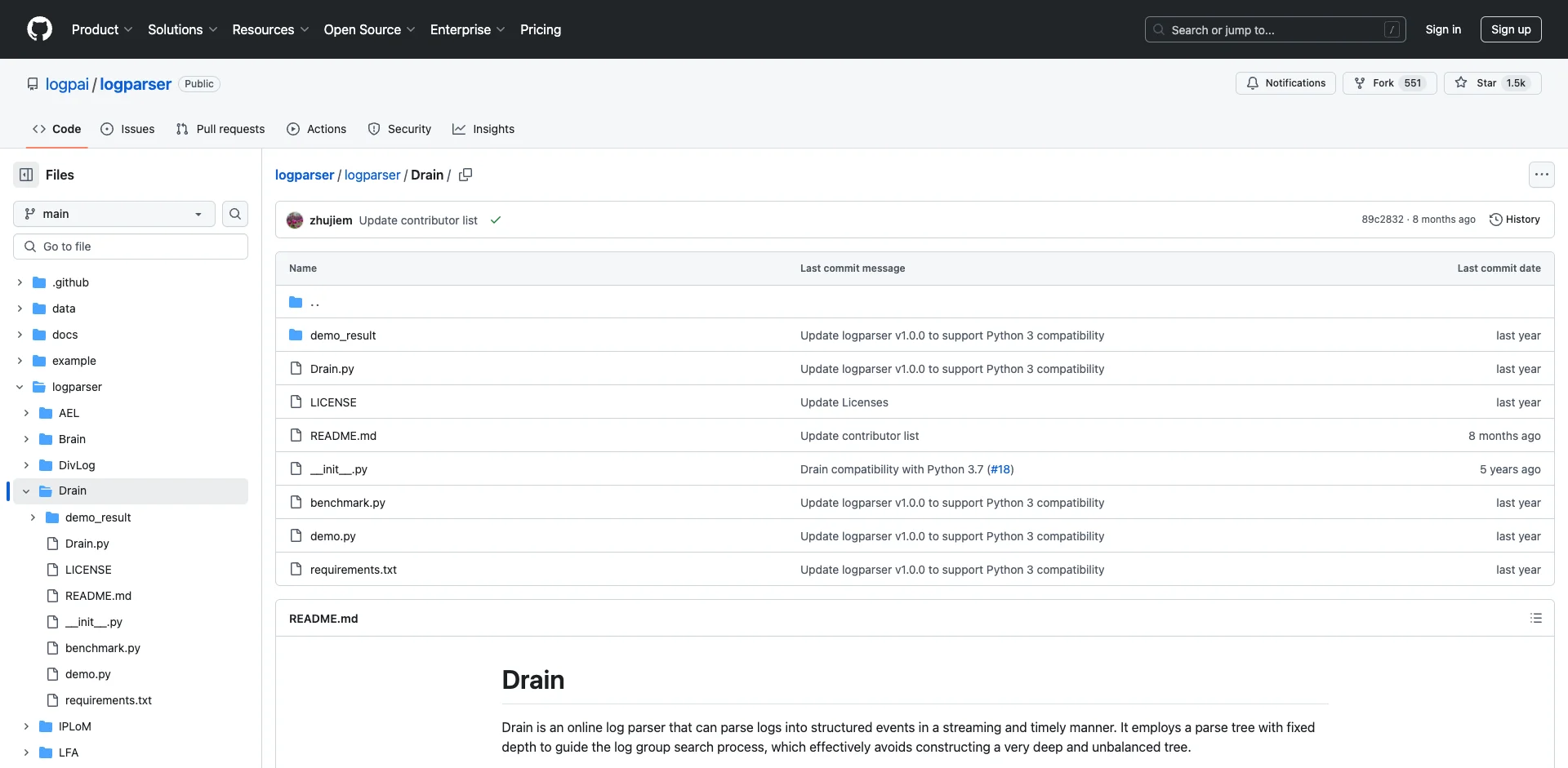The width and height of the screenshot is (1568, 768).
Task: Expand the data folder in tree
Action: [x=20, y=309]
